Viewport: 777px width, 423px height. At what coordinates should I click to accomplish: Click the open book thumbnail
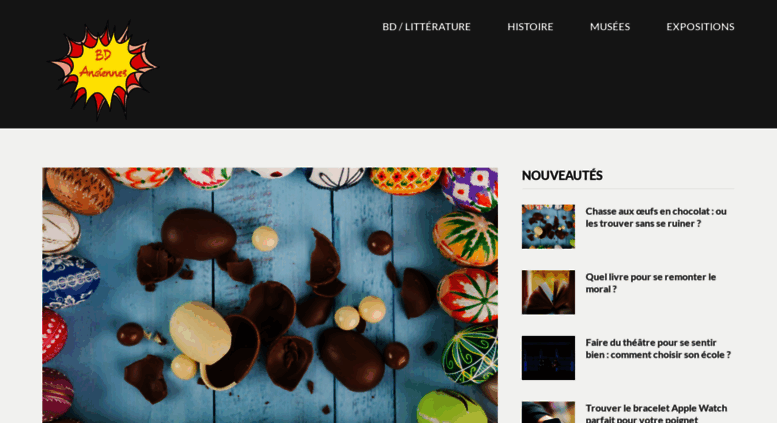coord(548,292)
